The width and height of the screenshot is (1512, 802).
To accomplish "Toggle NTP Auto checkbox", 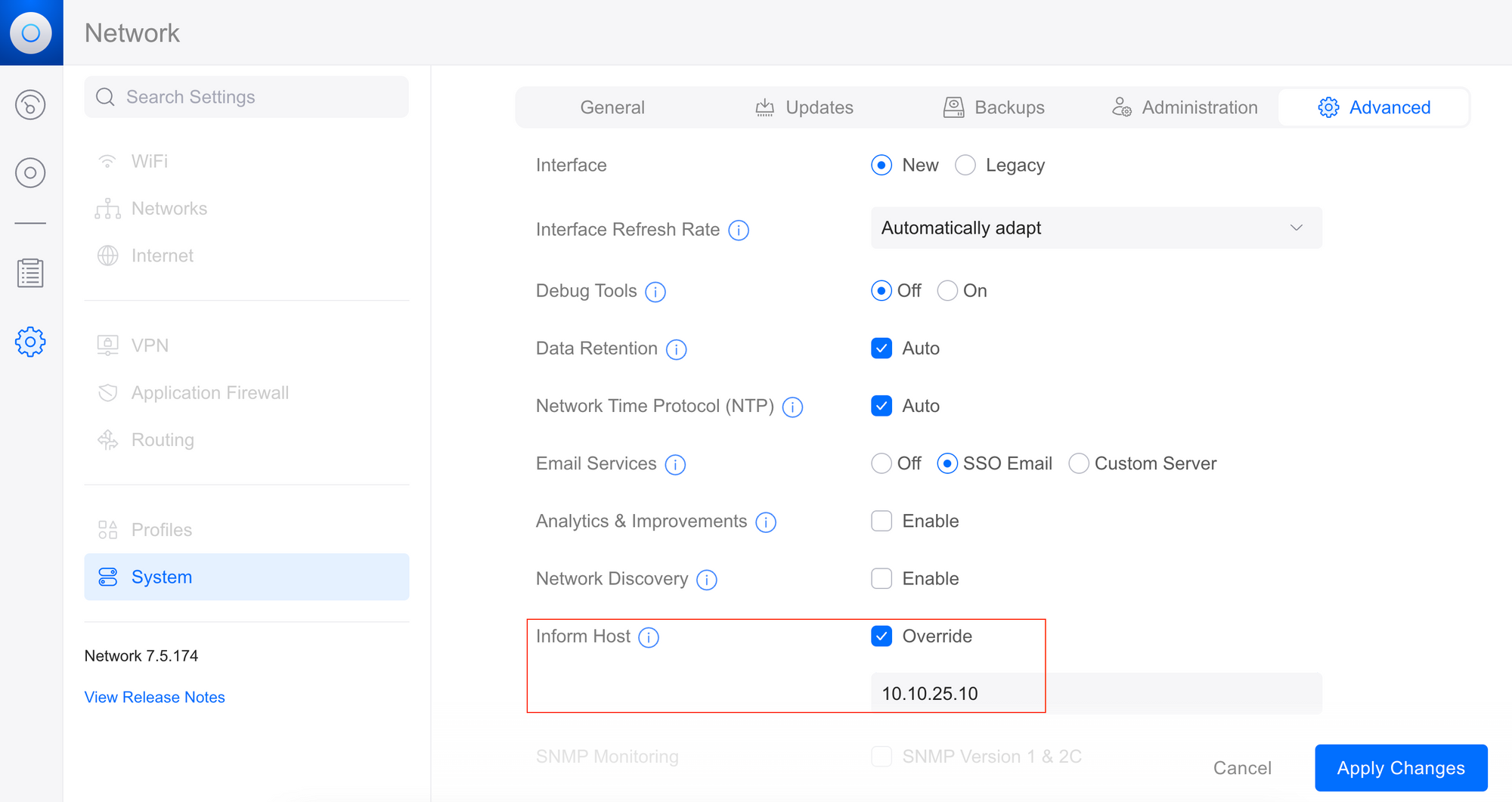I will tap(881, 406).
